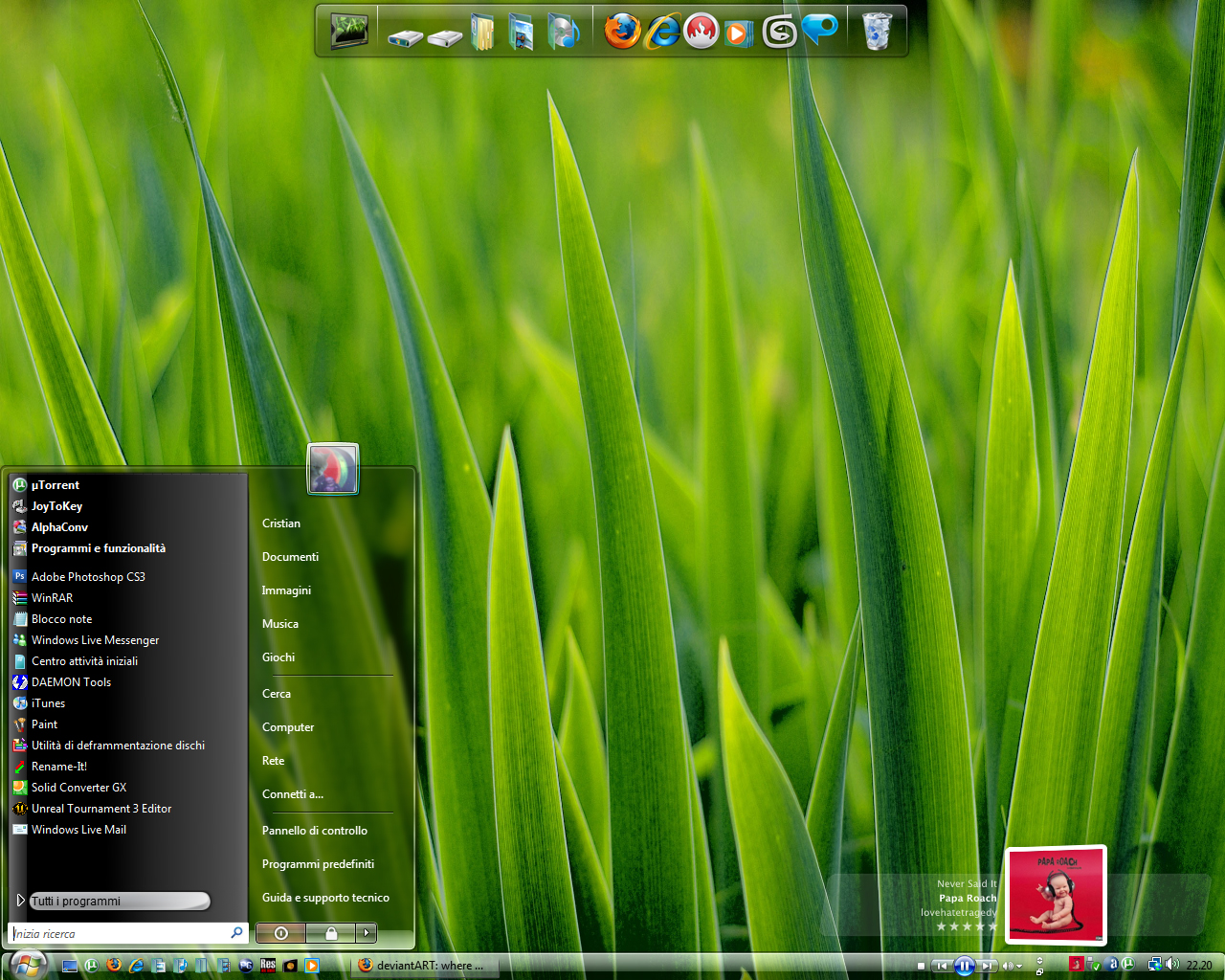Open Documenti from Start menu
The width and height of the screenshot is (1225, 980).
click(x=290, y=557)
